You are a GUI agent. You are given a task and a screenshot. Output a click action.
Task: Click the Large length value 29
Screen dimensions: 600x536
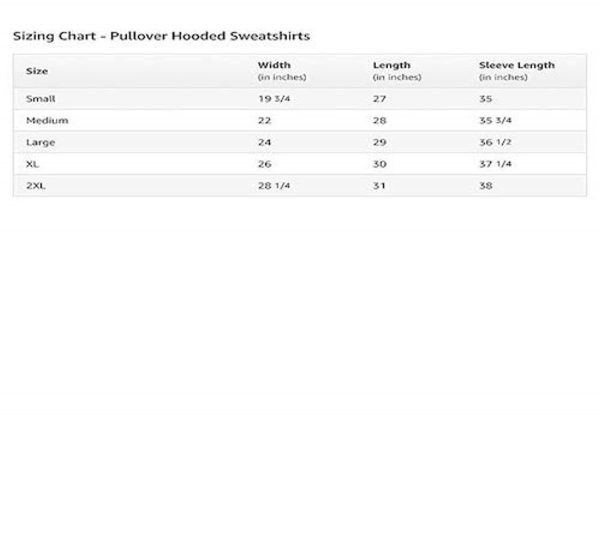380,142
